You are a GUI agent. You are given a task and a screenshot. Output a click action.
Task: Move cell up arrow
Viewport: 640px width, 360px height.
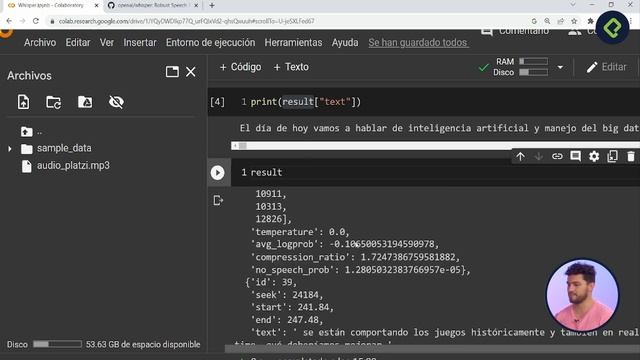click(x=520, y=156)
